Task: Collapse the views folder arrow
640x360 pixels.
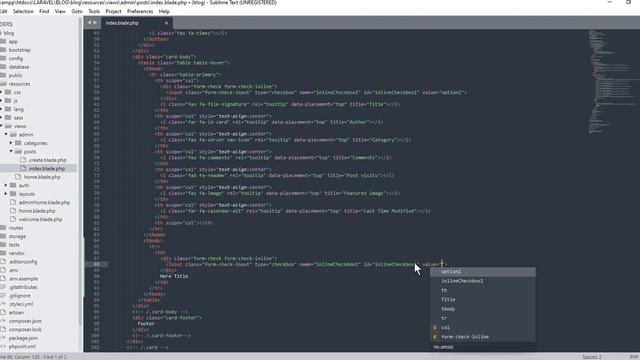Action: click(1, 126)
